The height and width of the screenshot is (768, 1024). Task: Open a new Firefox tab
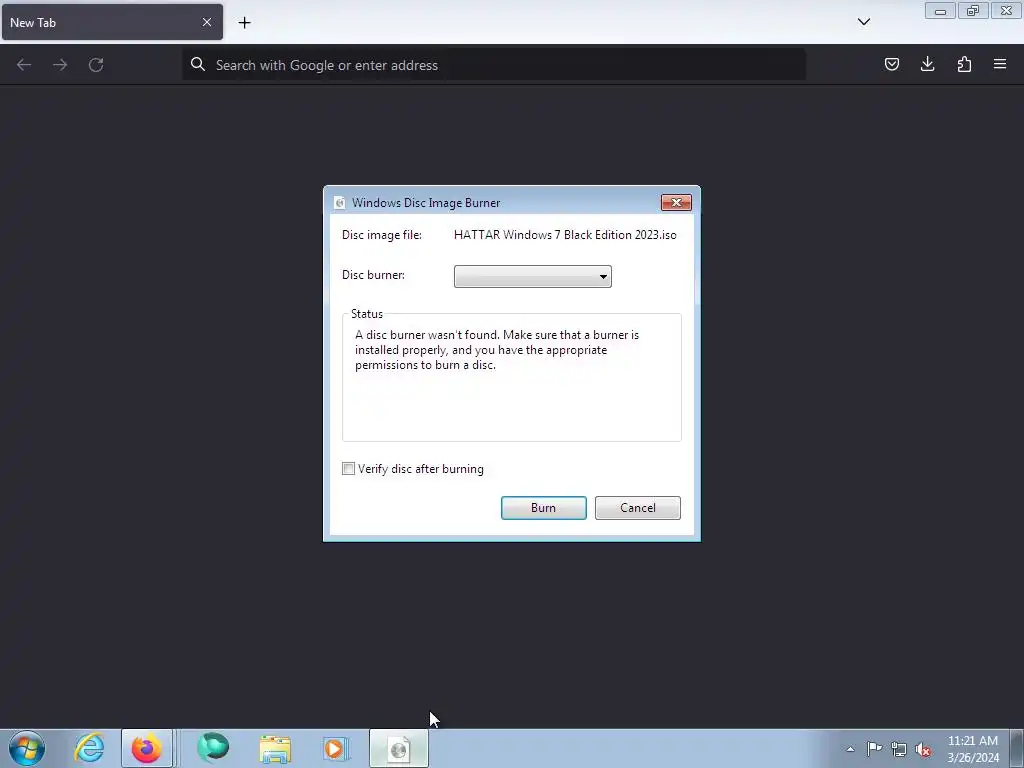tap(244, 23)
